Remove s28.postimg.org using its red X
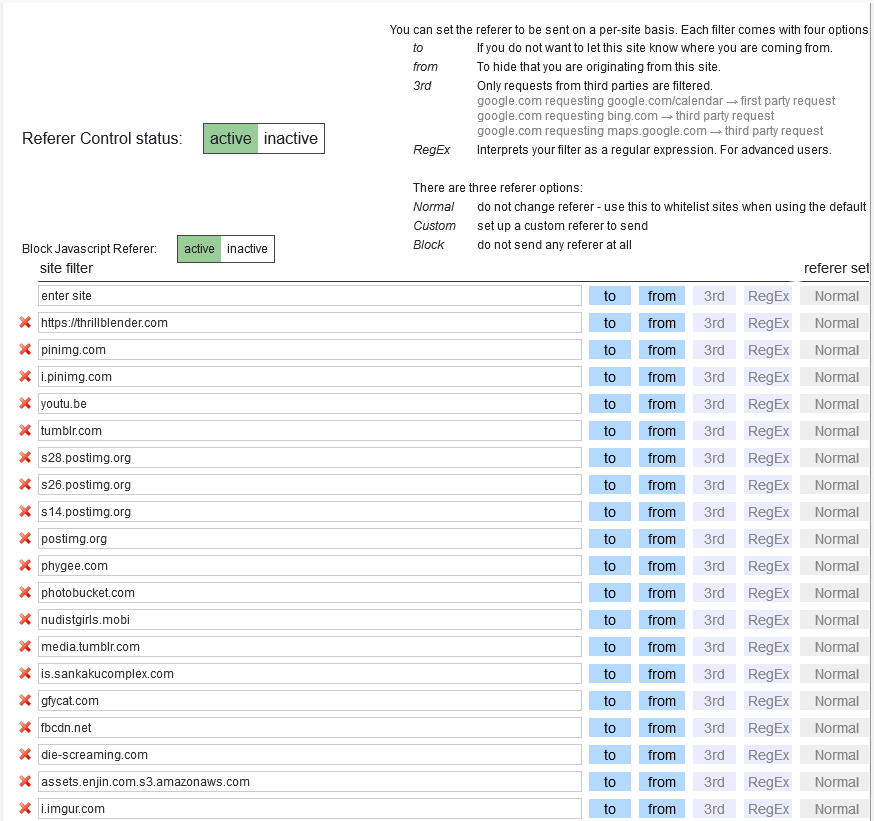Viewport: 874px width, 821px height. [25, 458]
